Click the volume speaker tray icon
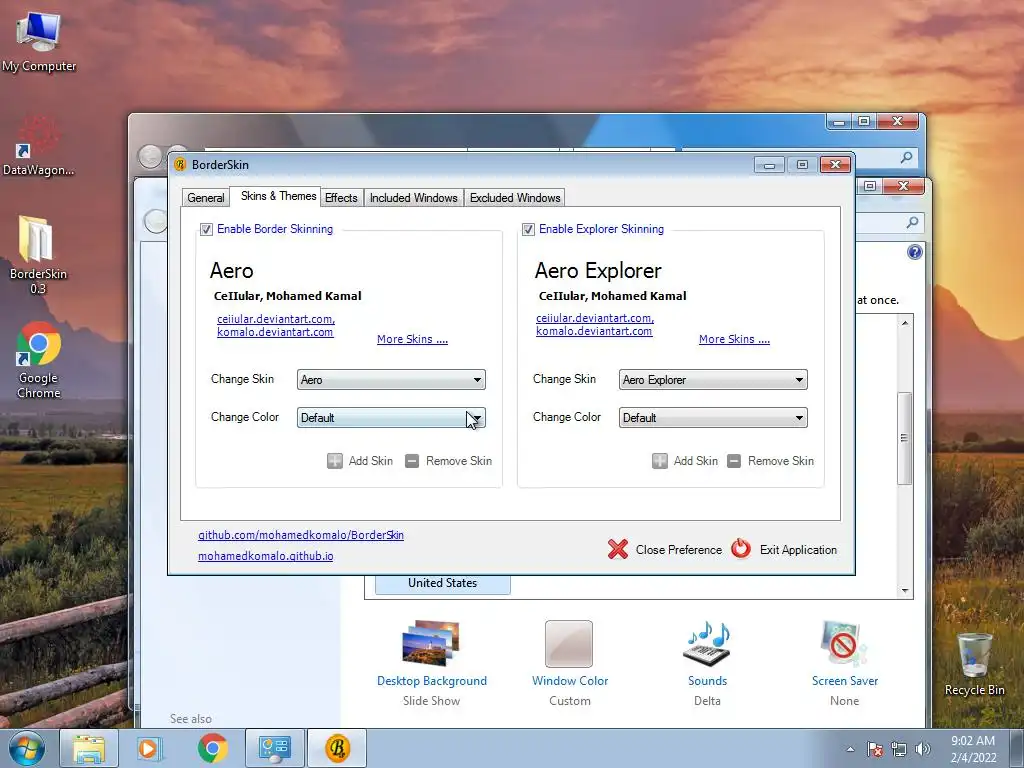1024x768 pixels. coord(923,749)
